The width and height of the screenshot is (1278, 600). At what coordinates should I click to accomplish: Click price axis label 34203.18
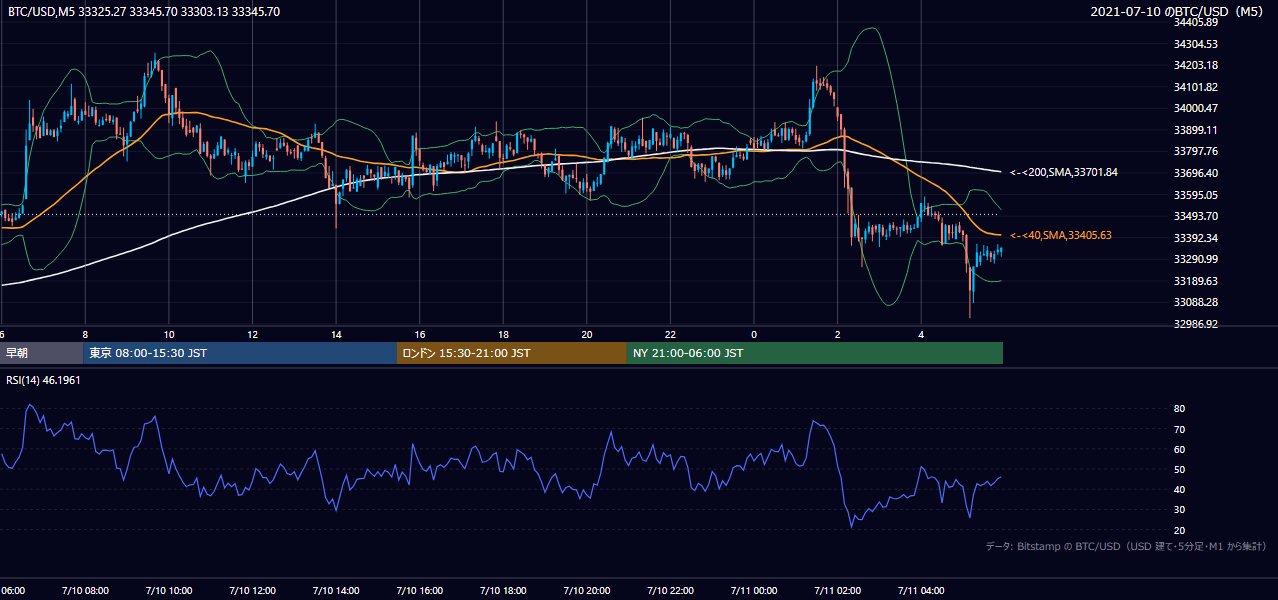point(1196,65)
